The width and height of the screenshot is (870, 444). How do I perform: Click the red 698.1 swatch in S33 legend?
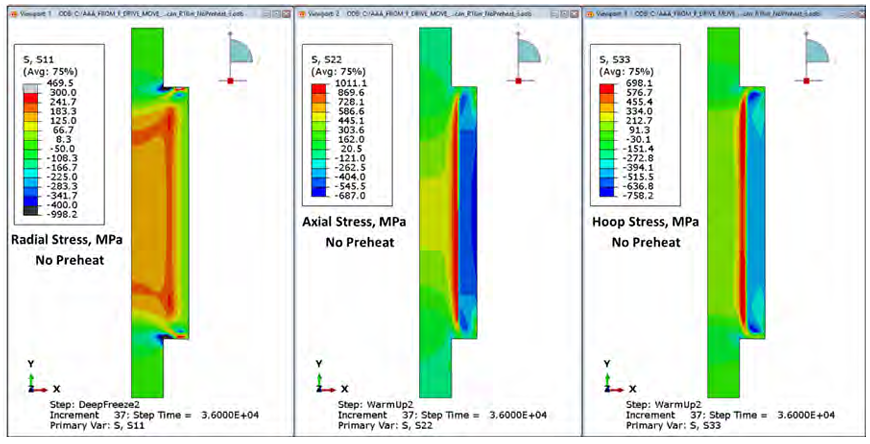point(607,90)
